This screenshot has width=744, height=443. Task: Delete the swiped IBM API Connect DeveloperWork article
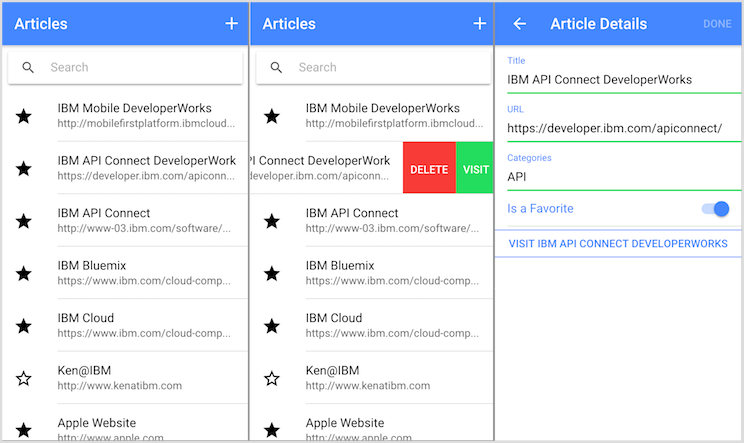tap(429, 168)
